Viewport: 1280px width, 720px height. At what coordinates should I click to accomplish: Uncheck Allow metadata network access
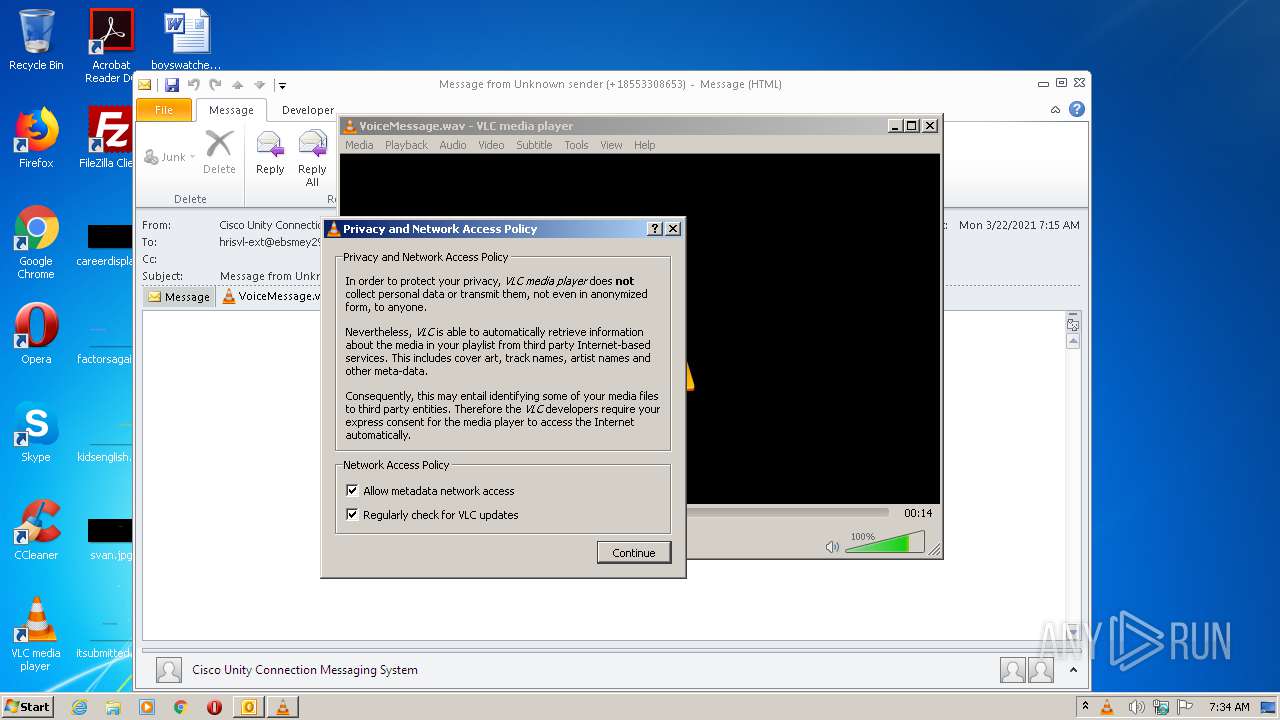352,491
